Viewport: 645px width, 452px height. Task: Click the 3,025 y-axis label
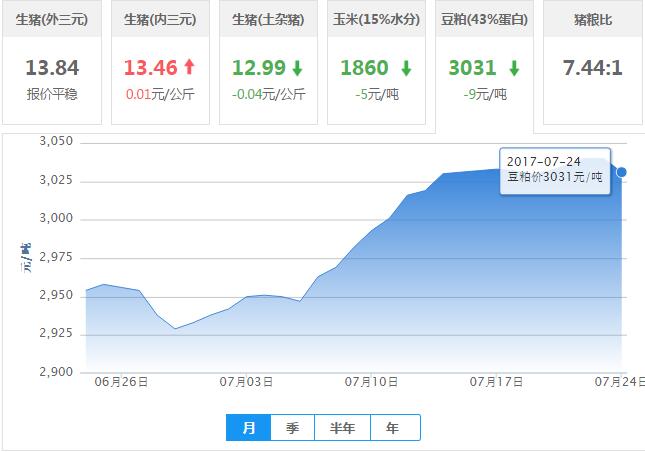click(56, 180)
